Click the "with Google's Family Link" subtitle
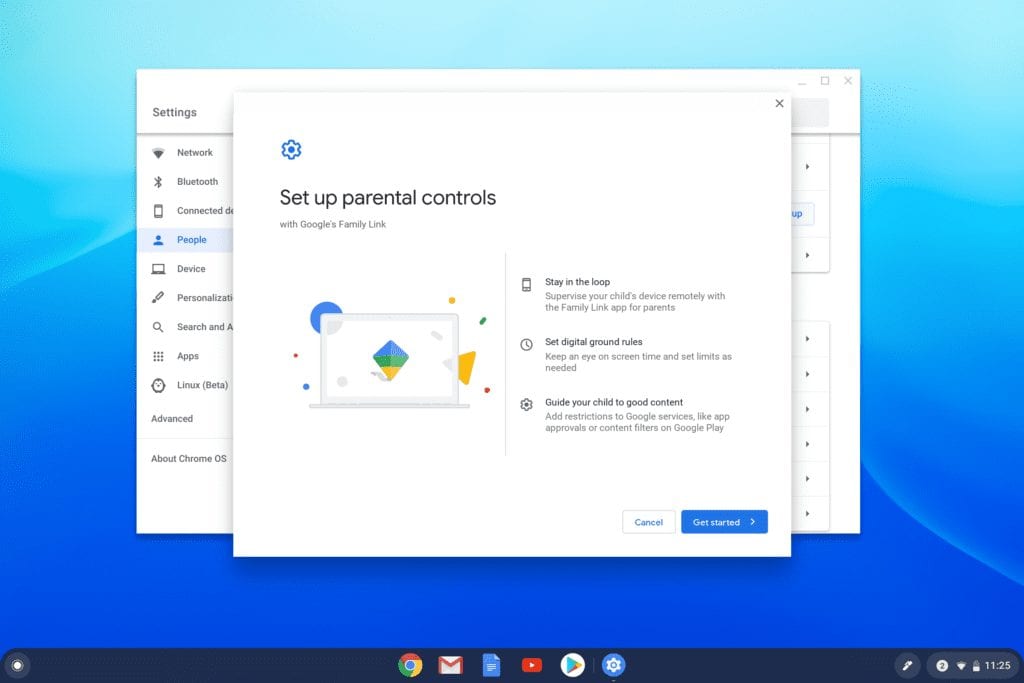The height and width of the screenshot is (683, 1024). [x=332, y=224]
